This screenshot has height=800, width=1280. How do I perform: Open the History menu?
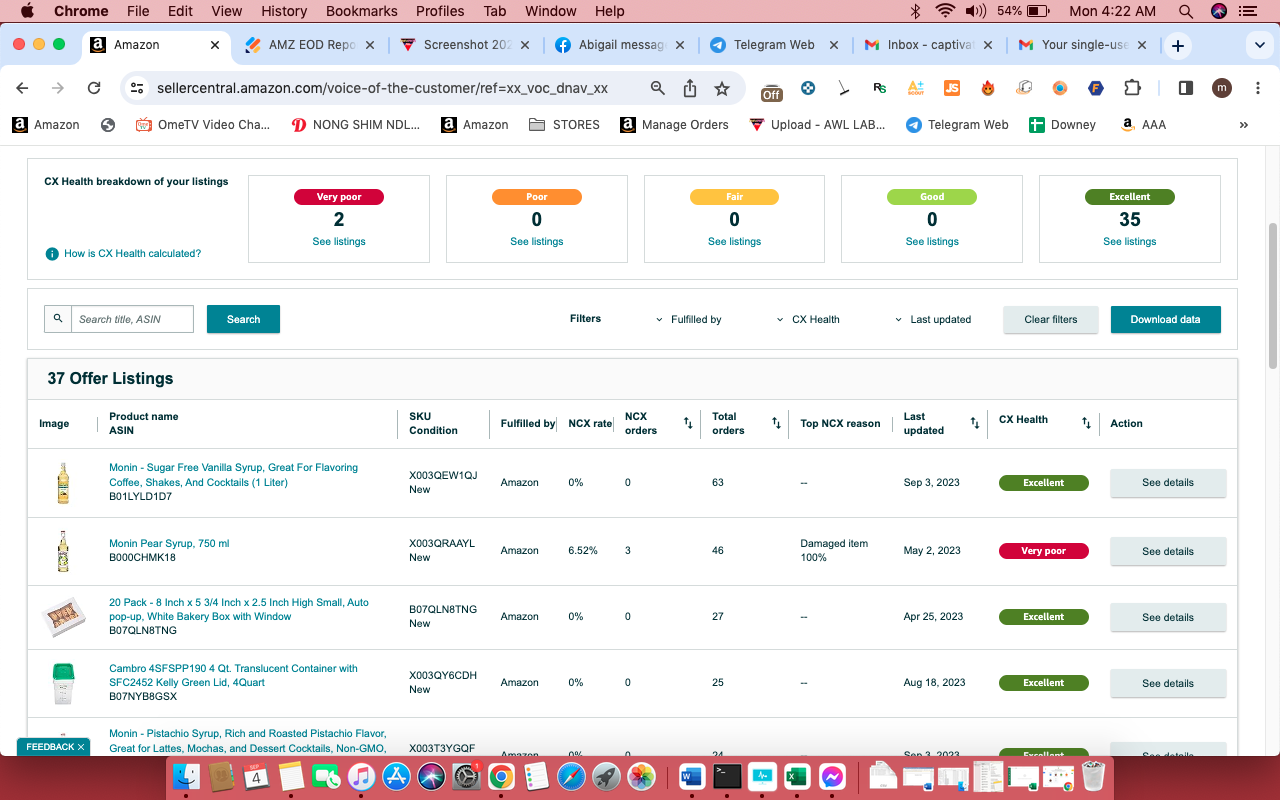point(284,11)
